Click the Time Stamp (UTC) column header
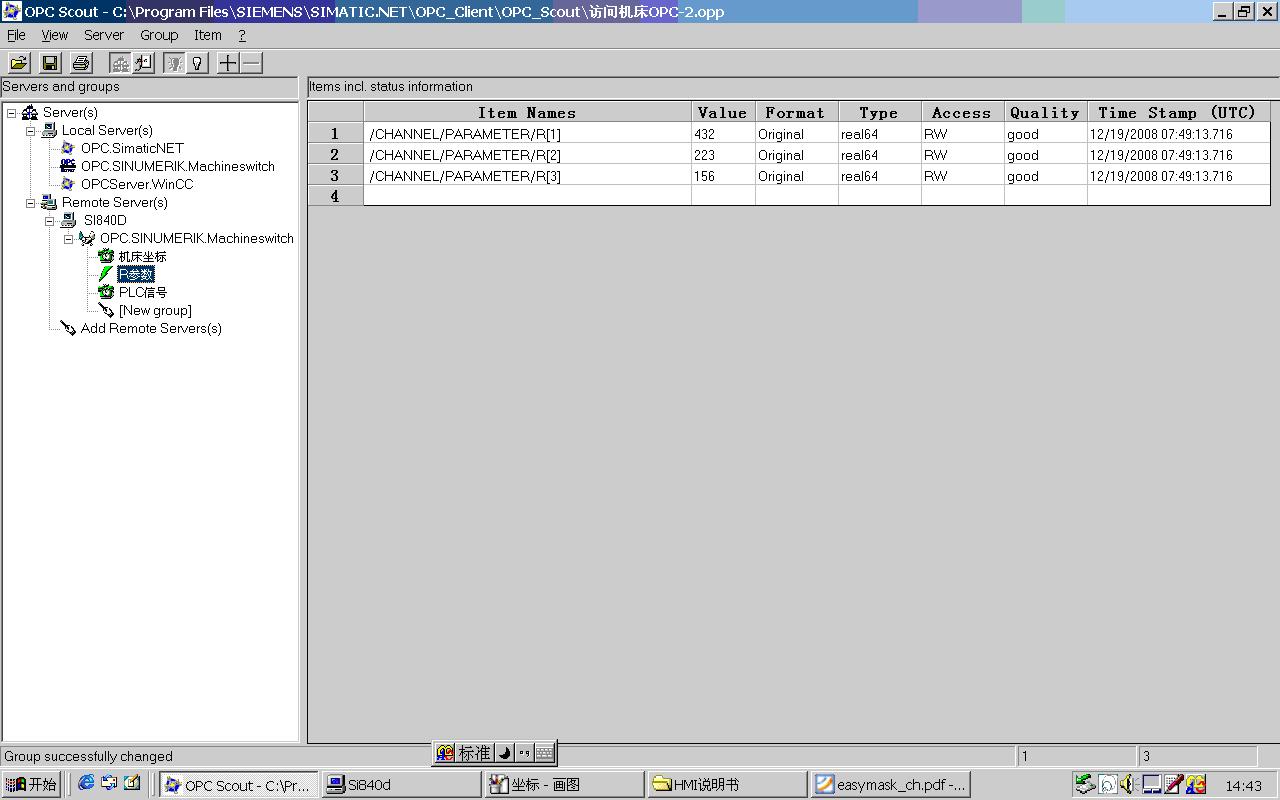Viewport: 1280px width, 800px height. (1178, 113)
